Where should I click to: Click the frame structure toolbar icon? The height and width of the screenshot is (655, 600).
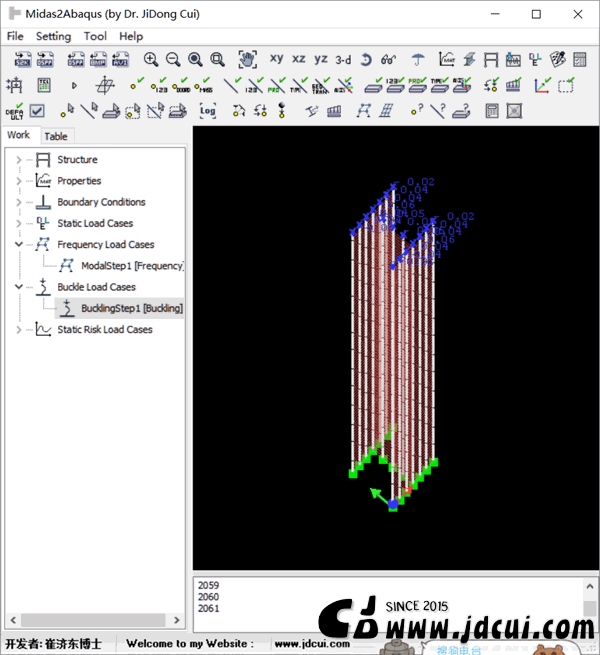pyautogui.click(x=491, y=60)
